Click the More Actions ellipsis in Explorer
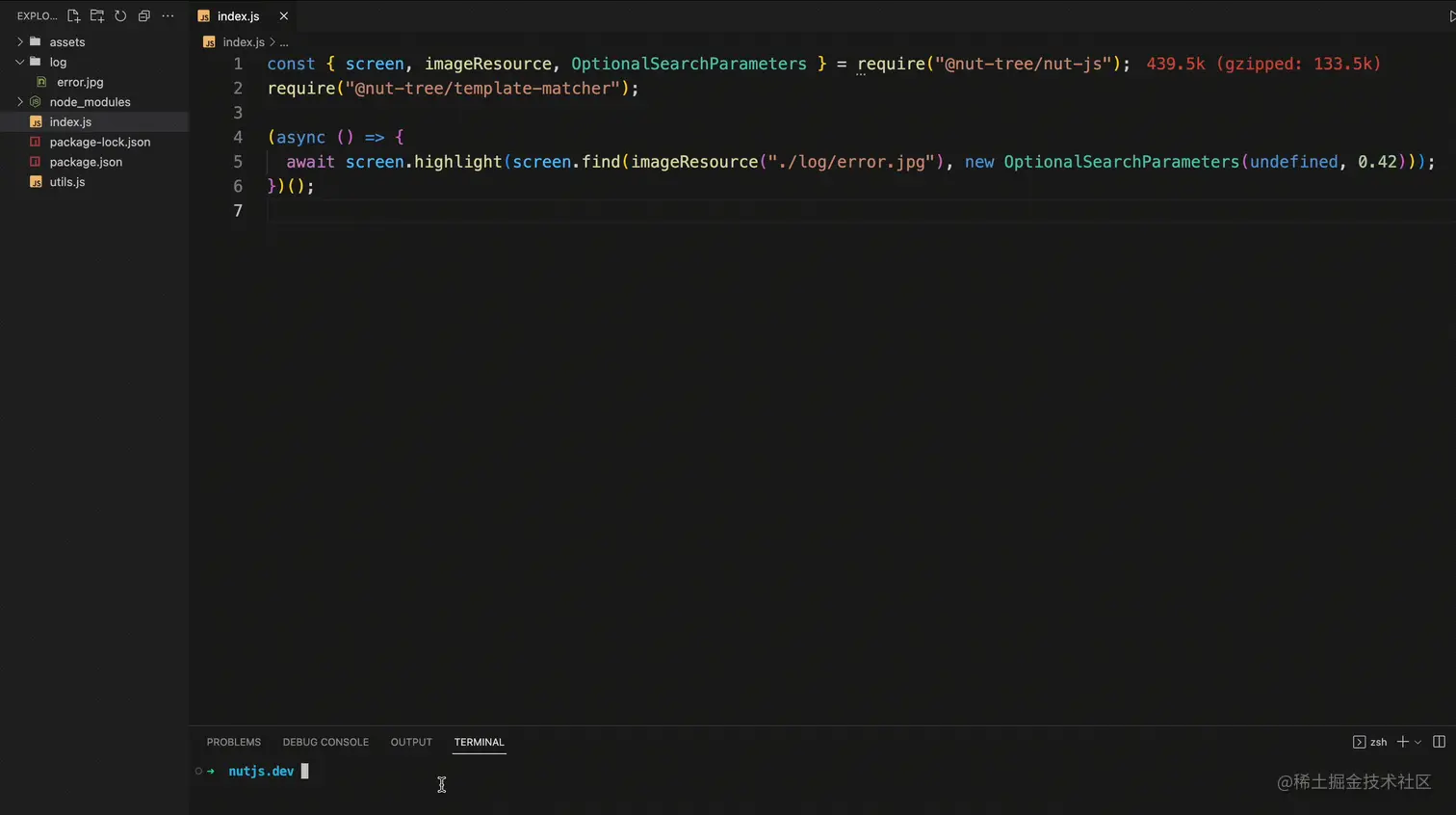 click(168, 16)
